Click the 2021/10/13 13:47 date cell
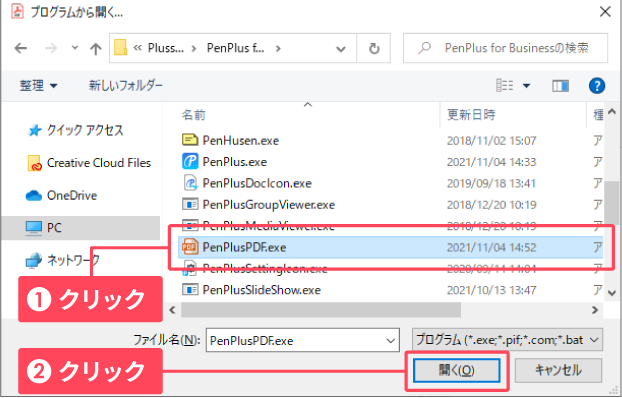This screenshot has height=398, width=622. click(491, 290)
